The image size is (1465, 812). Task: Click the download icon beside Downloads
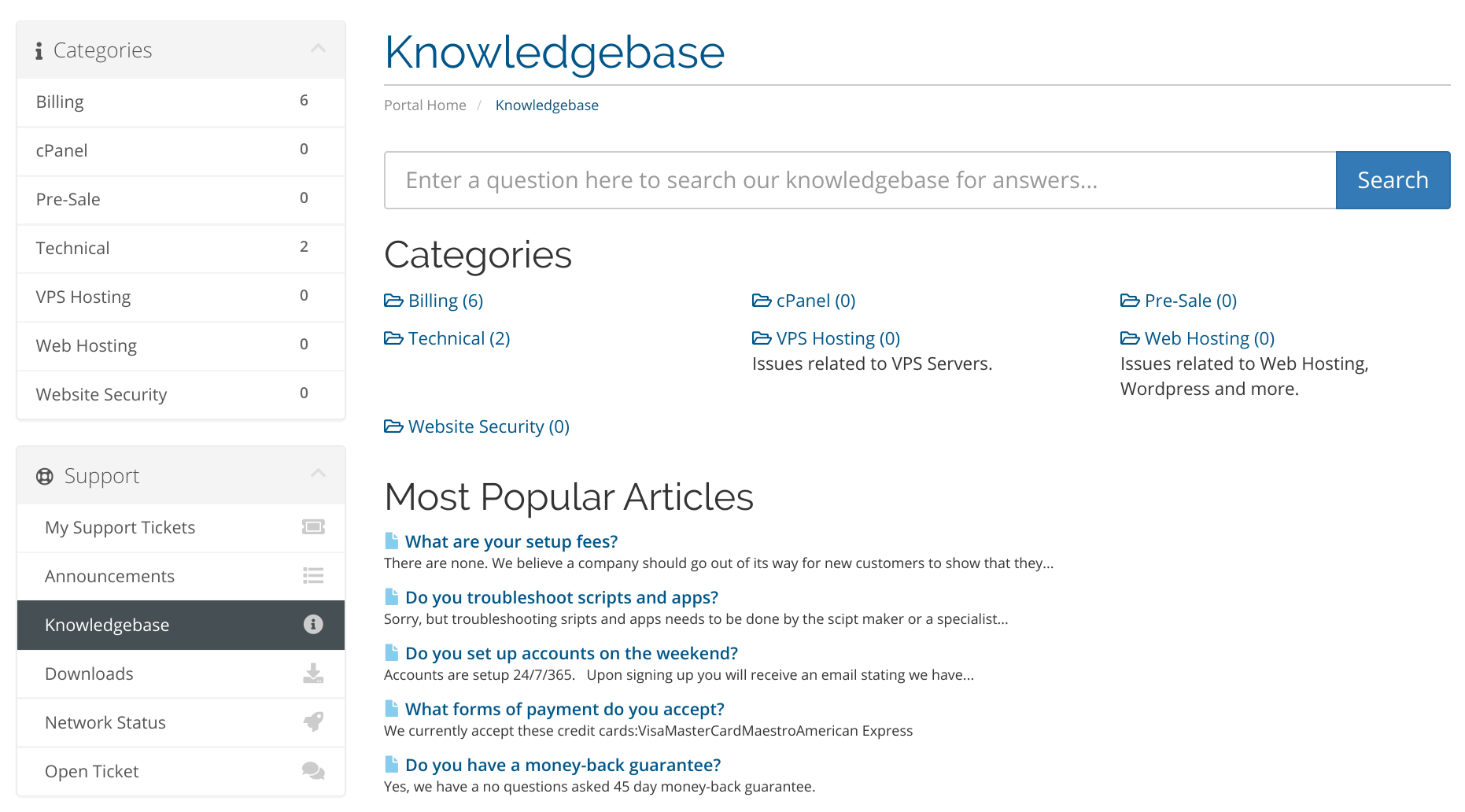pyautogui.click(x=313, y=674)
